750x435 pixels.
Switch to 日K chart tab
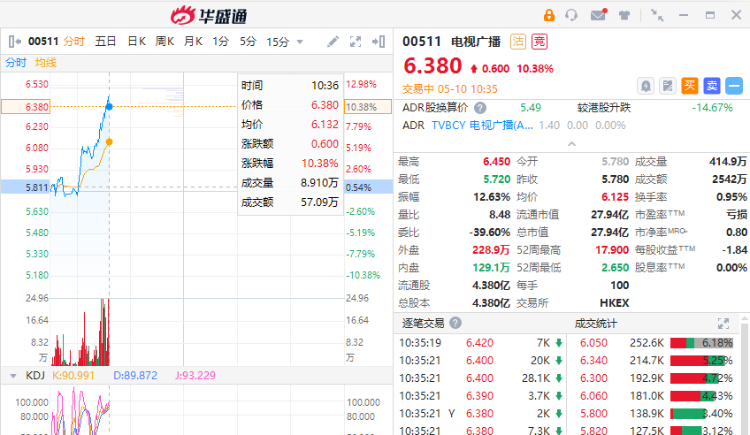(x=135, y=42)
